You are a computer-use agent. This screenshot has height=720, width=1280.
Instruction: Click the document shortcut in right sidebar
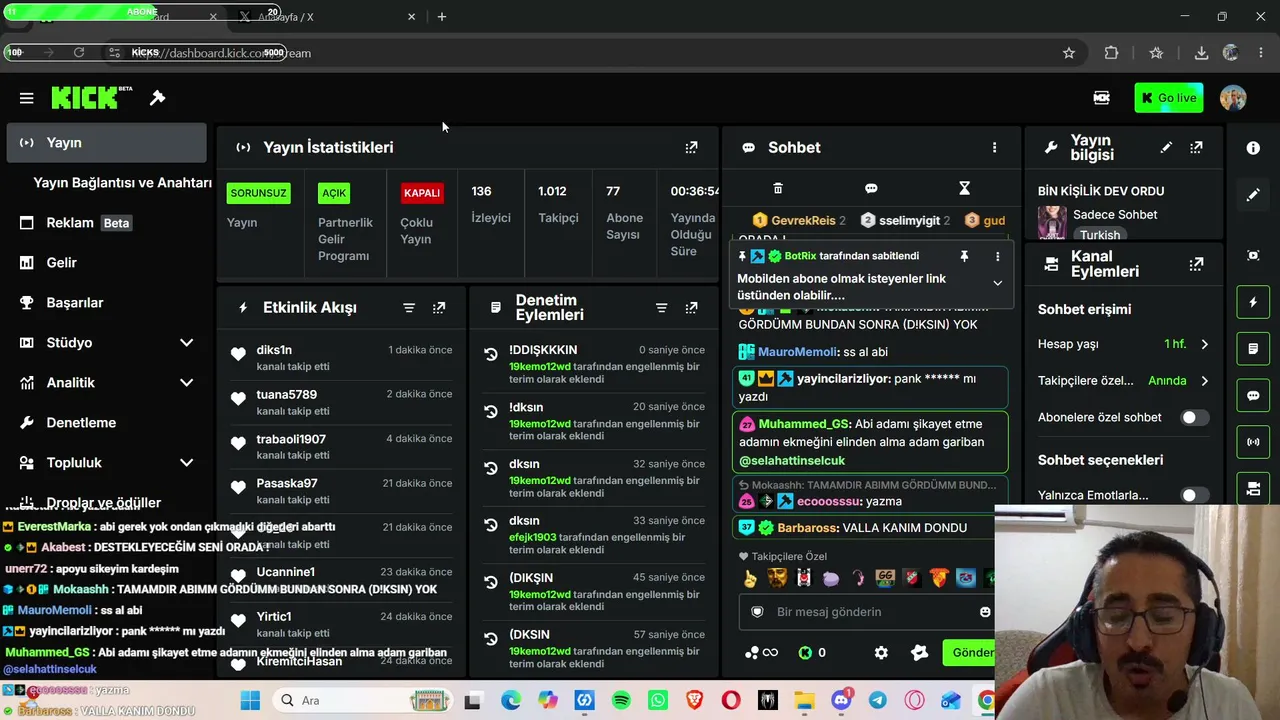click(1253, 349)
